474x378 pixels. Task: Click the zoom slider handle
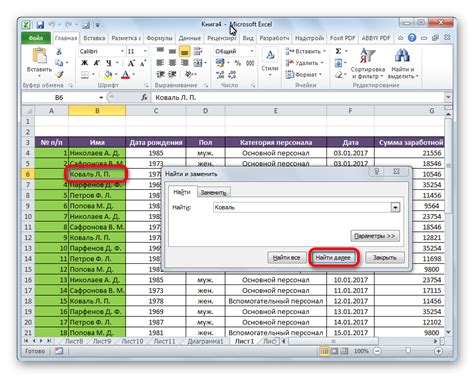tap(408, 351)
